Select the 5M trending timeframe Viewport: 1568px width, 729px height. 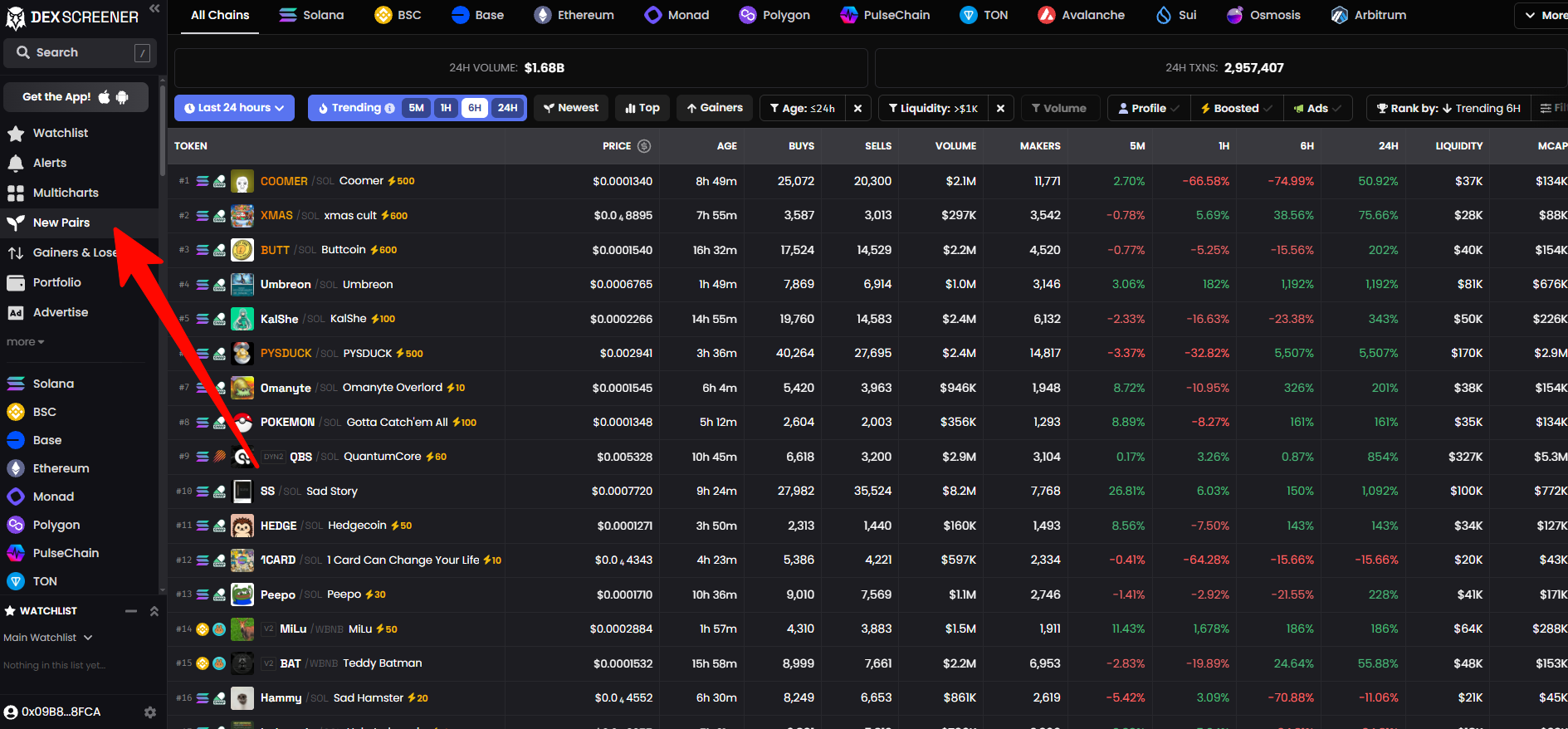[x=416, y=108]
